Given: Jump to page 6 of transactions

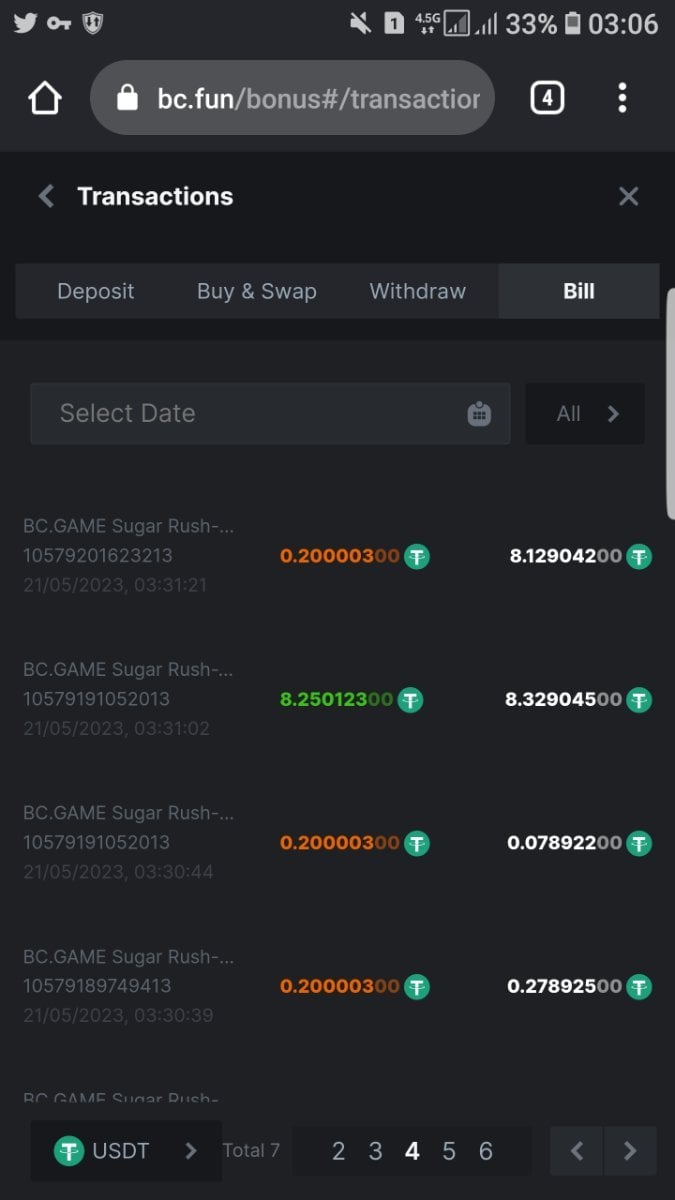Looking at the screenshot, I should (486, 1151).
